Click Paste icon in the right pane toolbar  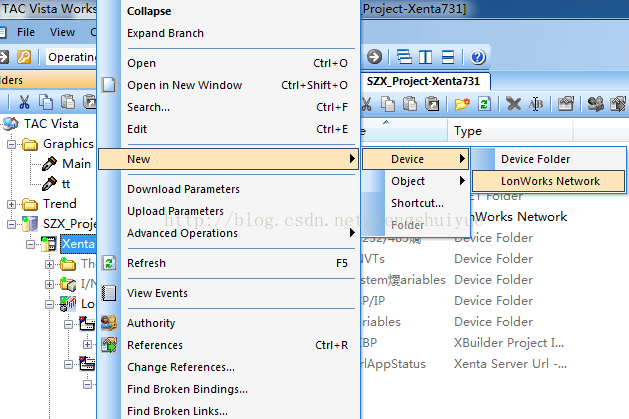pyautogui.click(x=410, y=103)
